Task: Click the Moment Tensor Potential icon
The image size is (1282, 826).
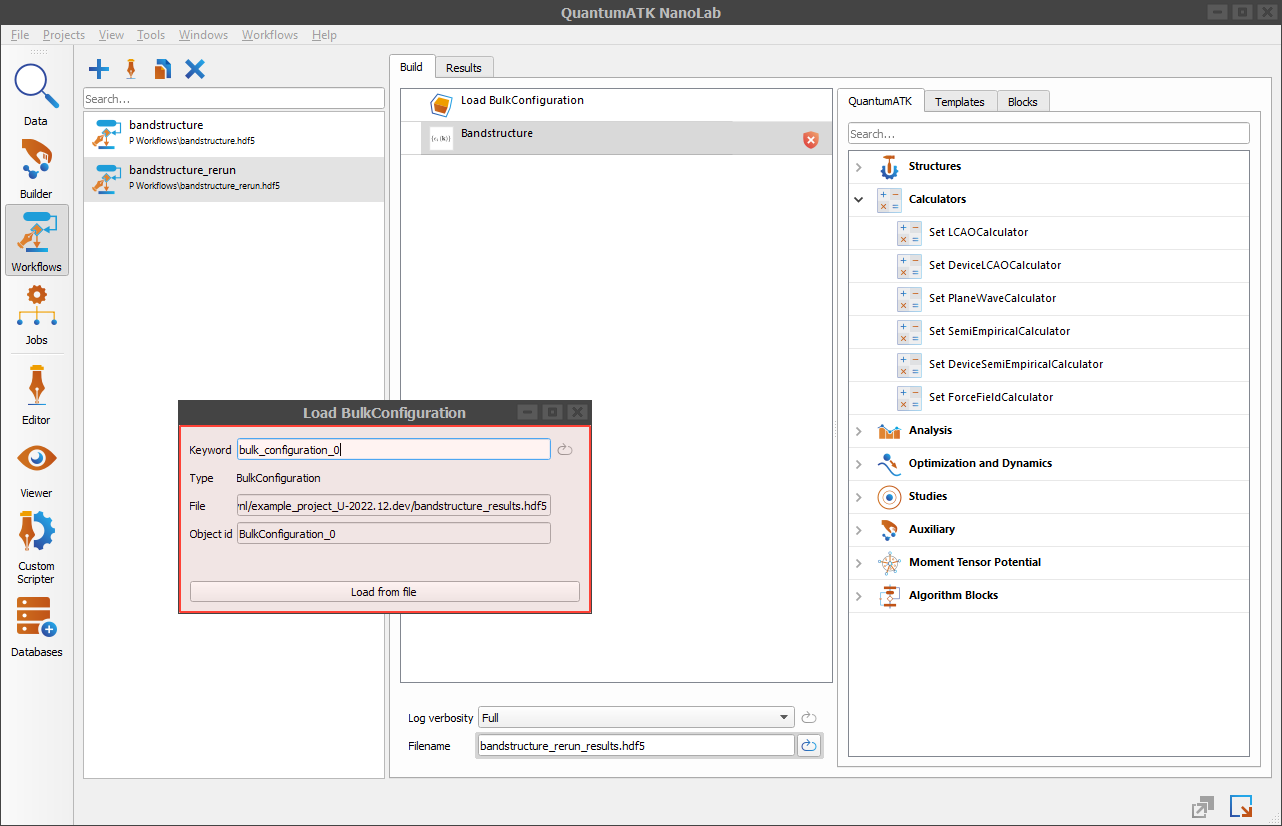Action: [889, 562]
